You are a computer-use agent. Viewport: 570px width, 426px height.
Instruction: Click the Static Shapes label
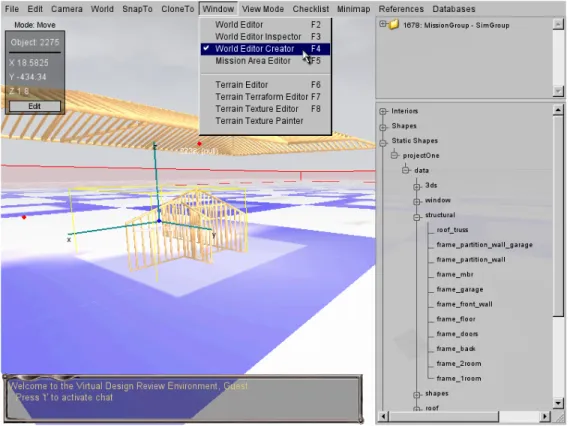coord(414,141)
